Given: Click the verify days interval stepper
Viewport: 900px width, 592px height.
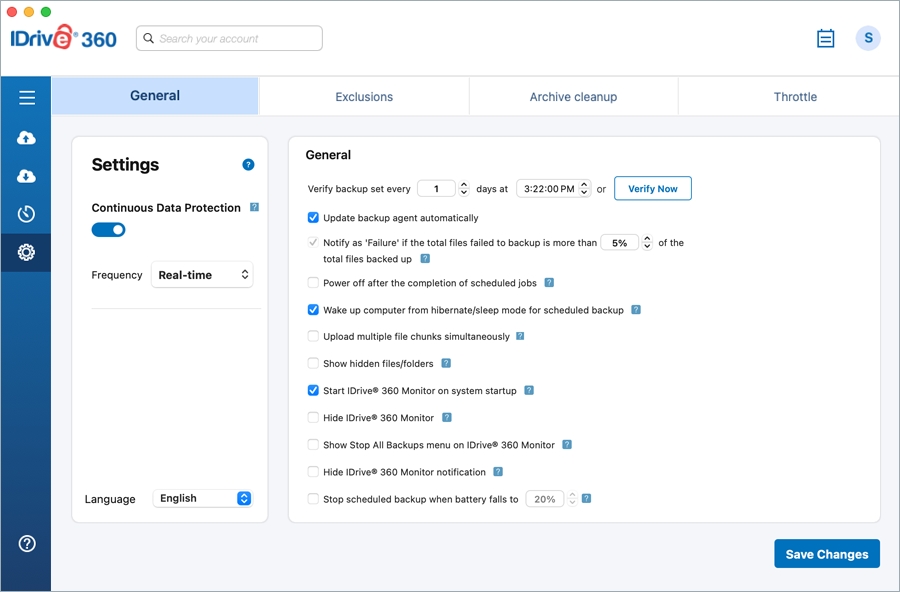Looking at the screenshot, I should tap(463, 189).
